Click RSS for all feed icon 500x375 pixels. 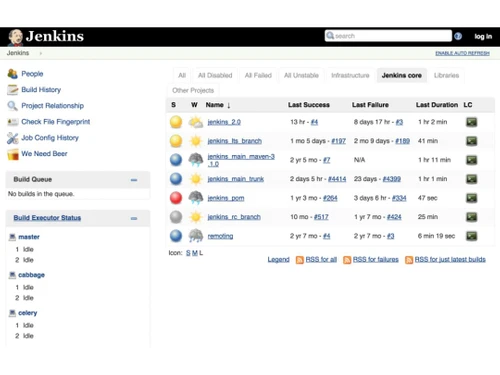pos(300,260)
